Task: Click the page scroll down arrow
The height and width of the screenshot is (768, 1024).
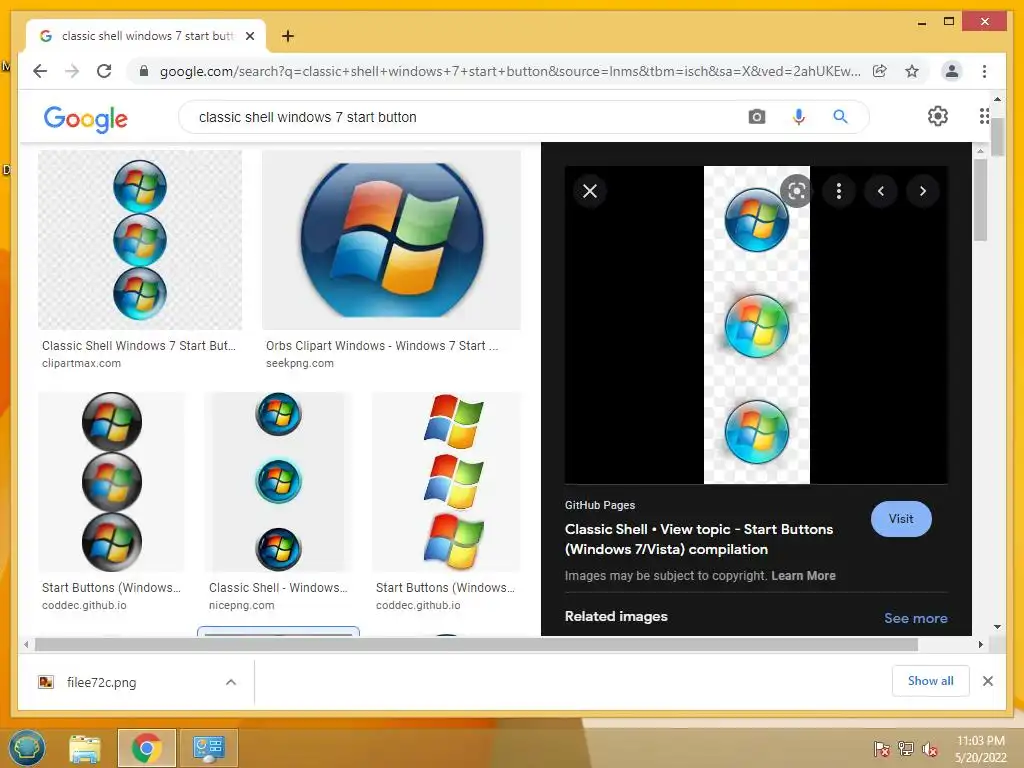Action: click(997, 627)
